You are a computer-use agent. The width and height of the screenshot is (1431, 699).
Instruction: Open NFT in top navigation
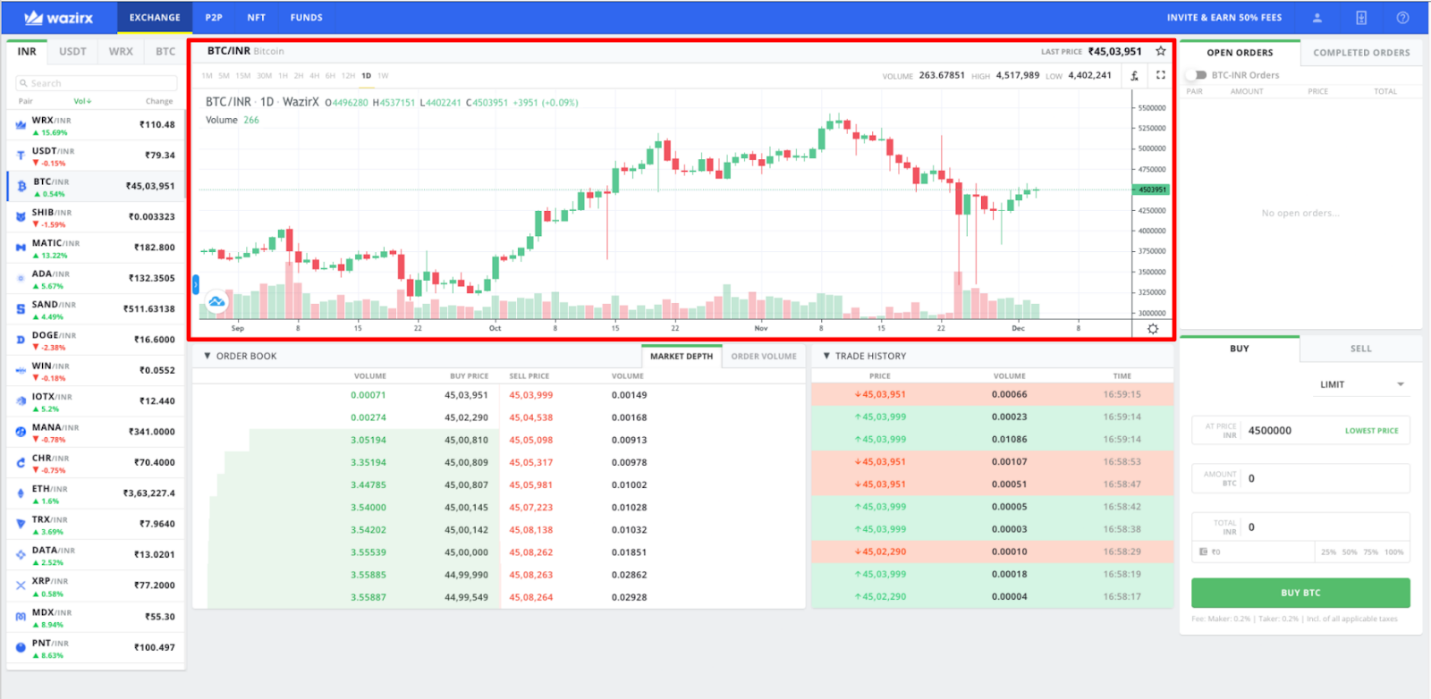(256, 18)
